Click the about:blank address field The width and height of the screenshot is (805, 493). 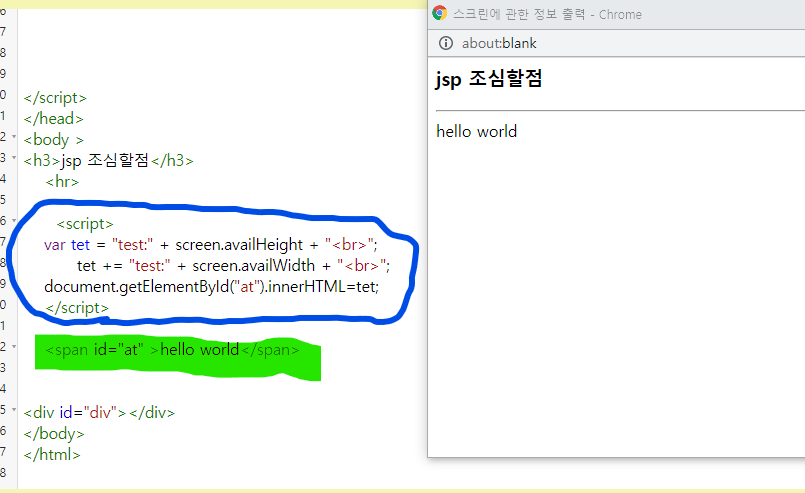tap(499, 43)
